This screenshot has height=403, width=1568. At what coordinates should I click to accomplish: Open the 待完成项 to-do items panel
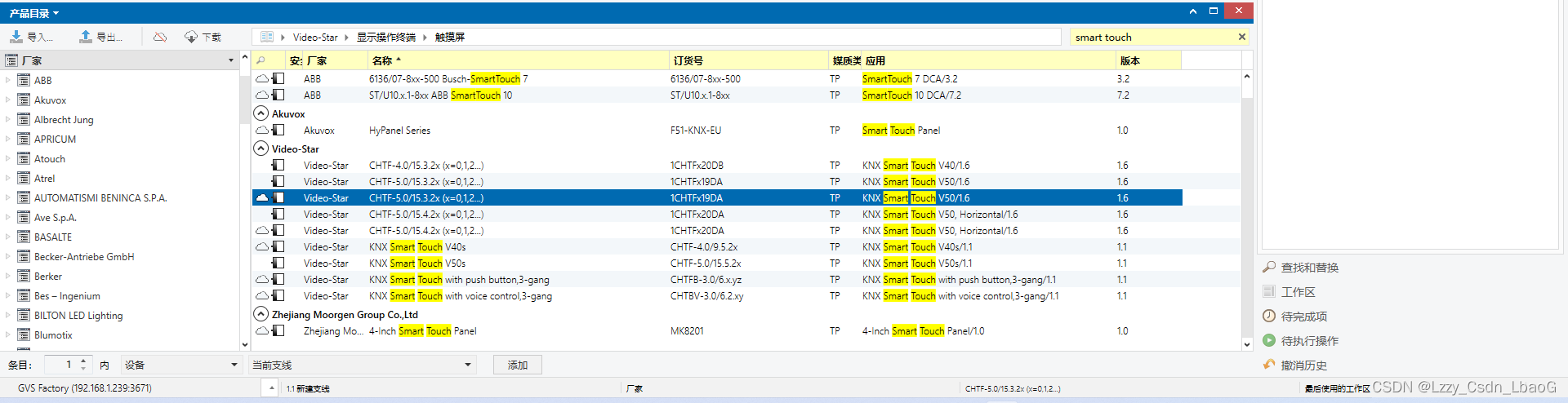tap(1294, 317)
